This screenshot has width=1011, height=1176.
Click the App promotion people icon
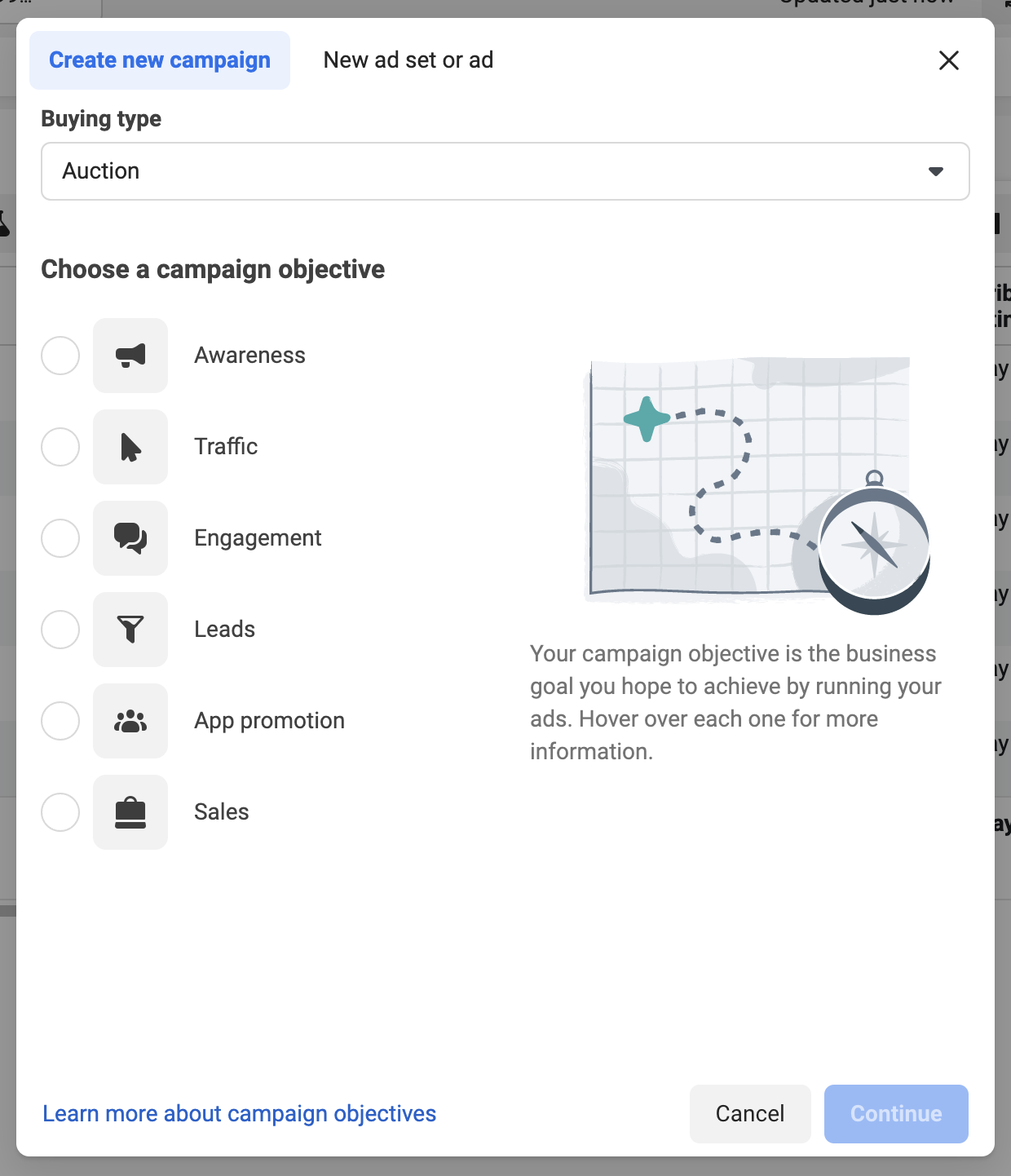(130, 721)
